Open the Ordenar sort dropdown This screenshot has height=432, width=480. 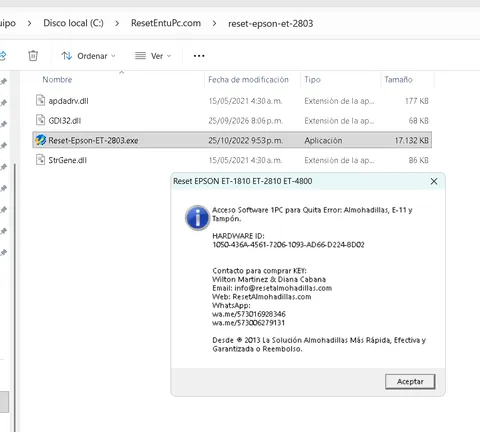coord(89,56)
